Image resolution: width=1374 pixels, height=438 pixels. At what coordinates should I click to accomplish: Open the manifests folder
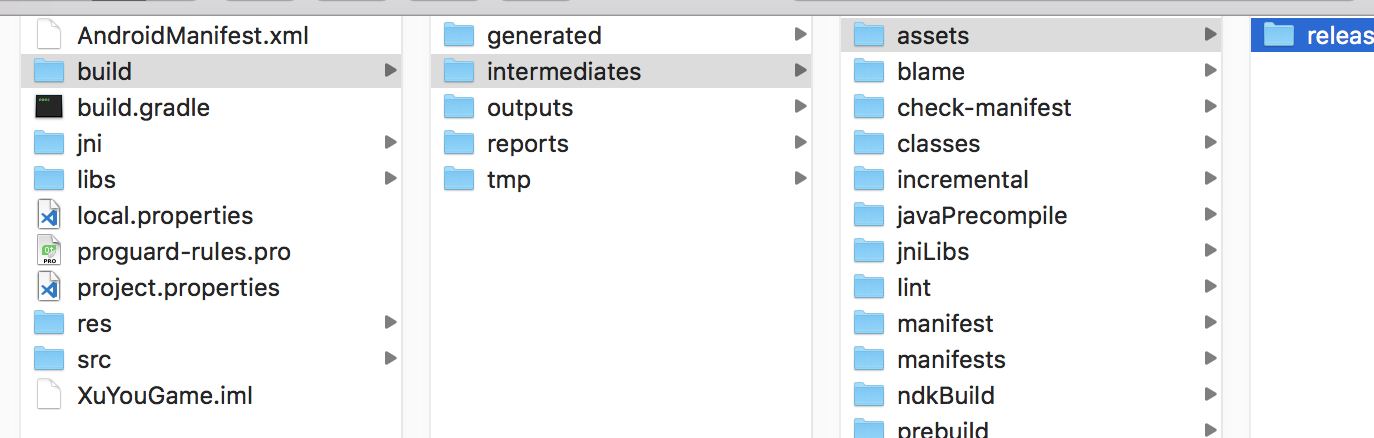coord(951,359)
